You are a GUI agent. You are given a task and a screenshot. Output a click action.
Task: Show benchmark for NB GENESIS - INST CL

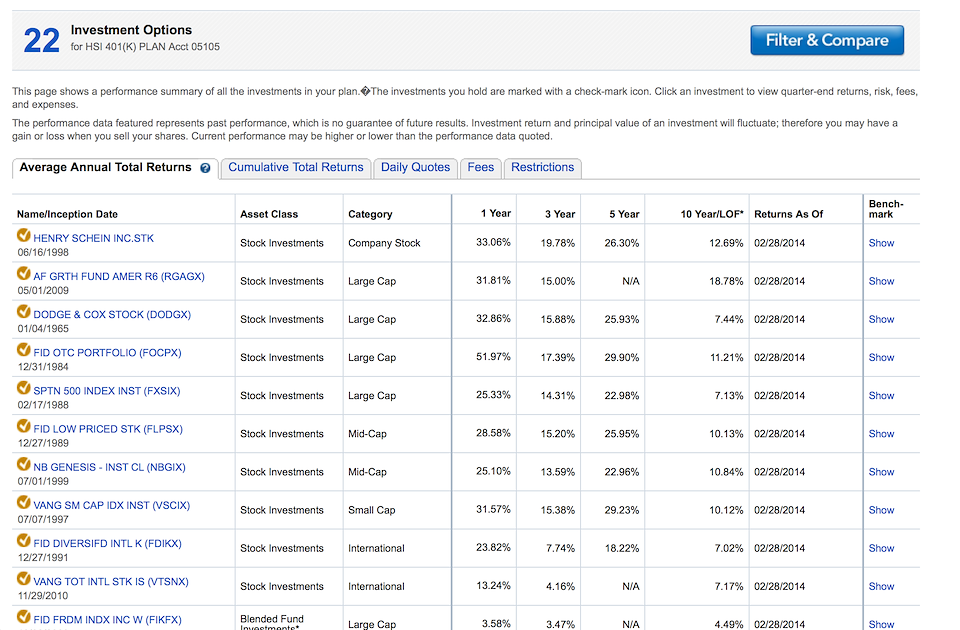[881, 472]
